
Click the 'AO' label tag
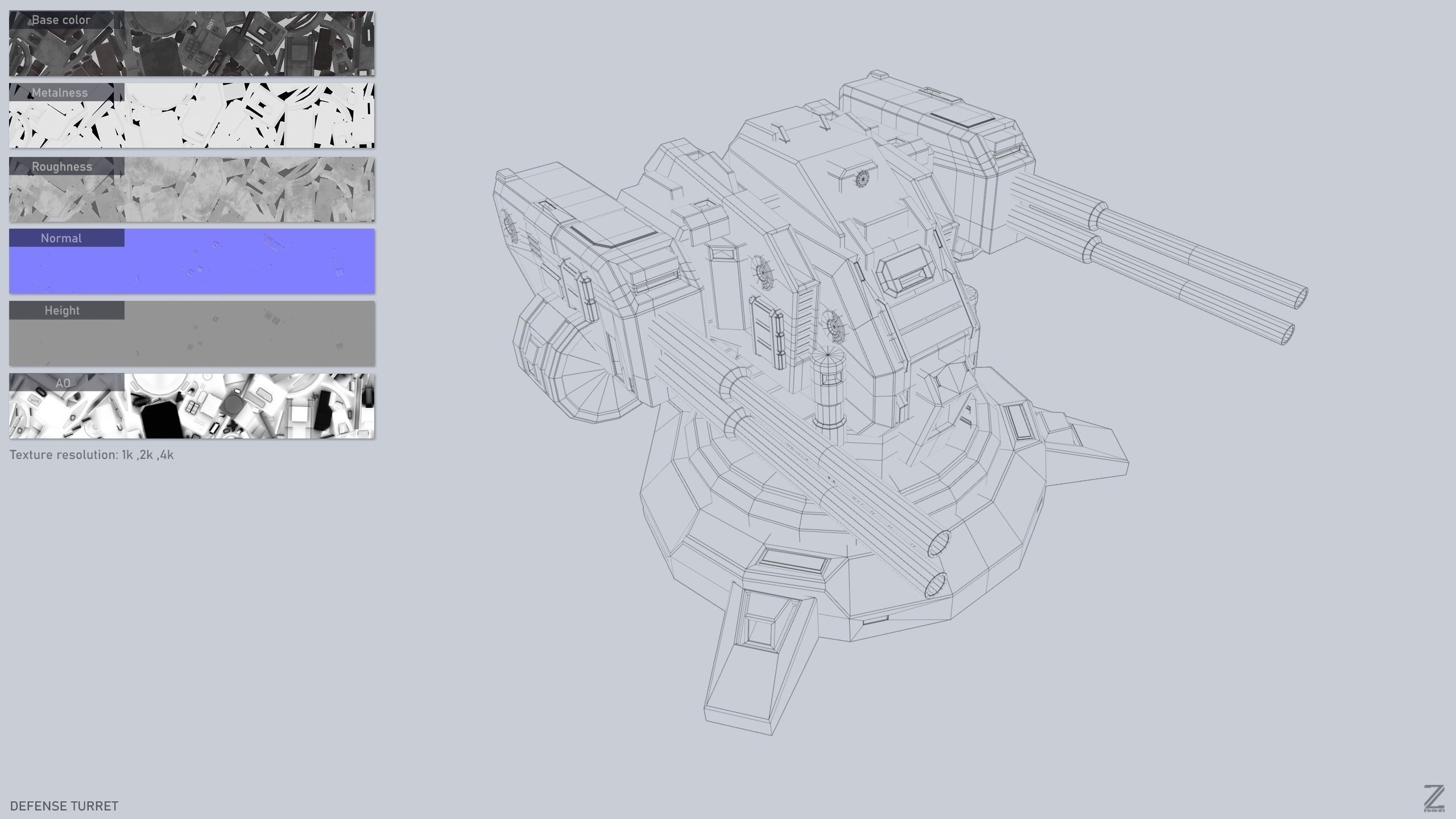(63, 383)
